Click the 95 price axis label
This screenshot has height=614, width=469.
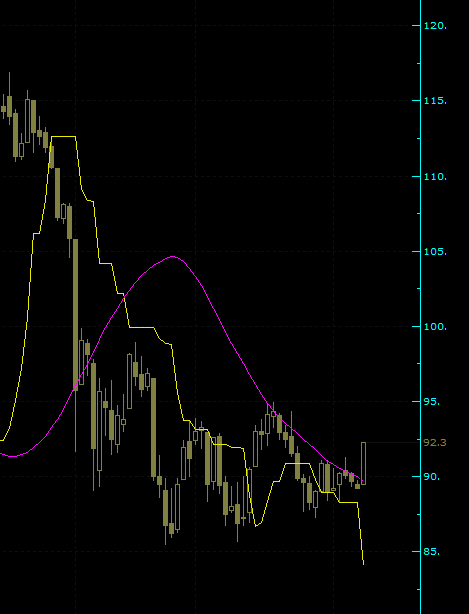(x=432, y=402)
